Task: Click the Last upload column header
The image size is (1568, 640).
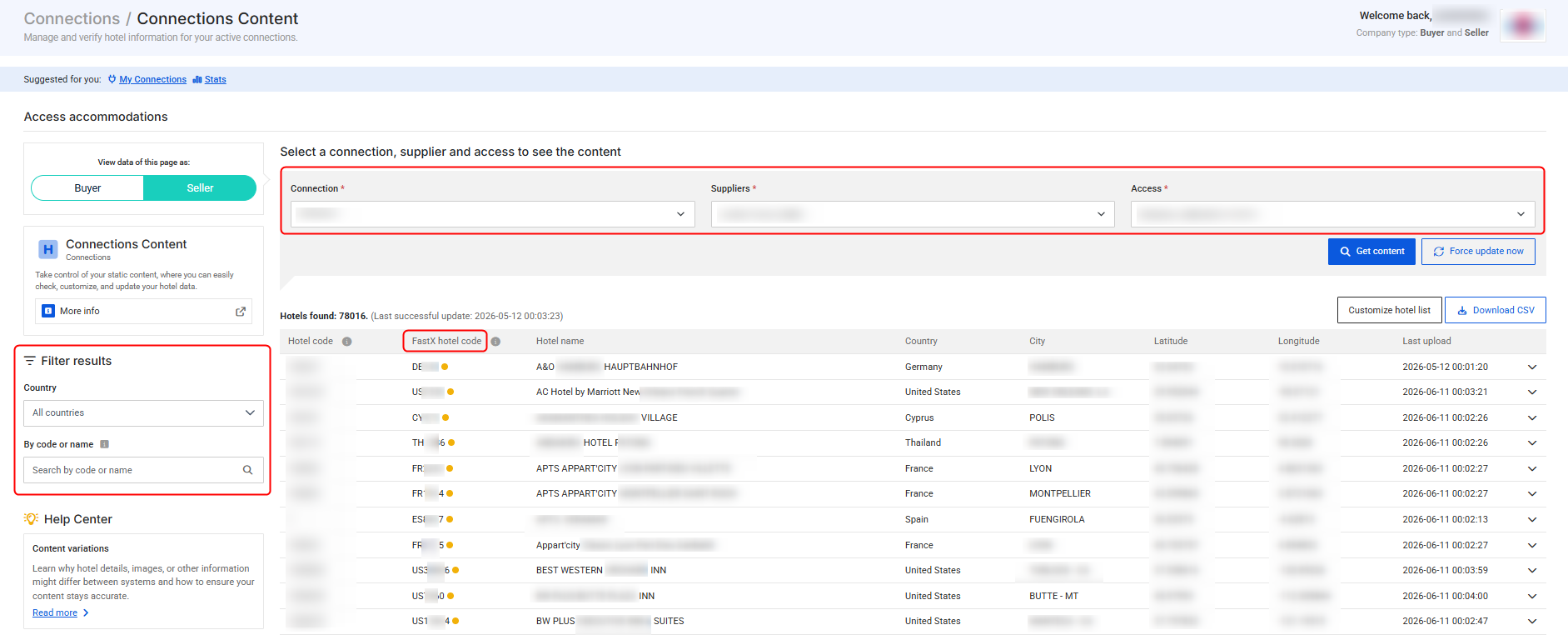Action: coord(1426,342)
